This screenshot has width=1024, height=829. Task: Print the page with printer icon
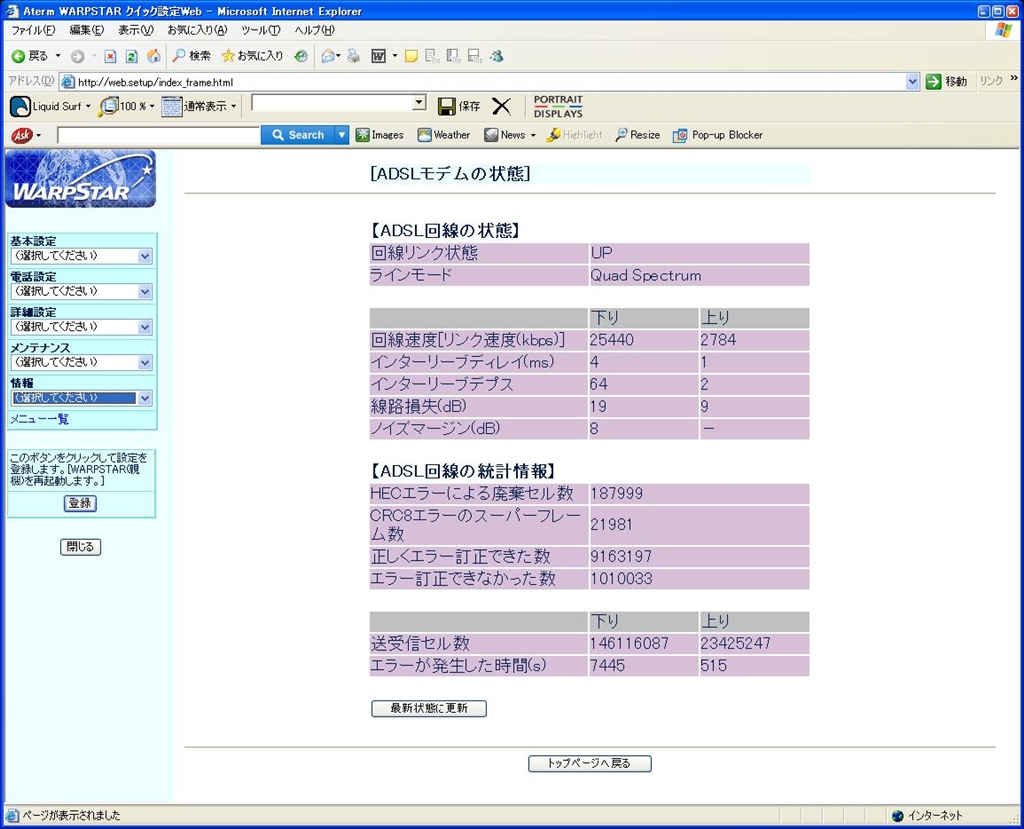[x=353, y=56]
